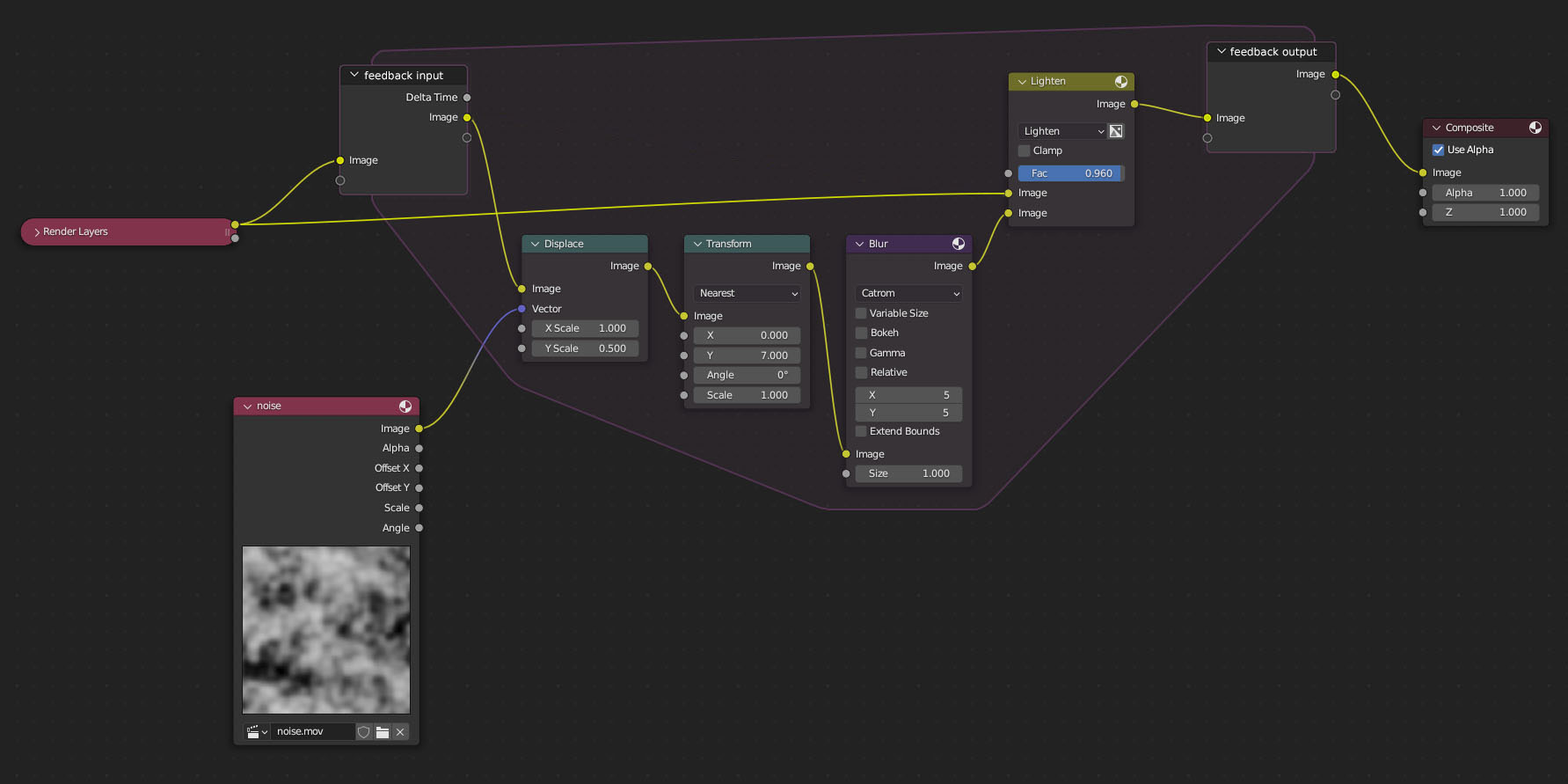The height and width of the screenshot is (784, 1568).
Task: Click the noise image thumbnail preview
Action: [326, 630]
